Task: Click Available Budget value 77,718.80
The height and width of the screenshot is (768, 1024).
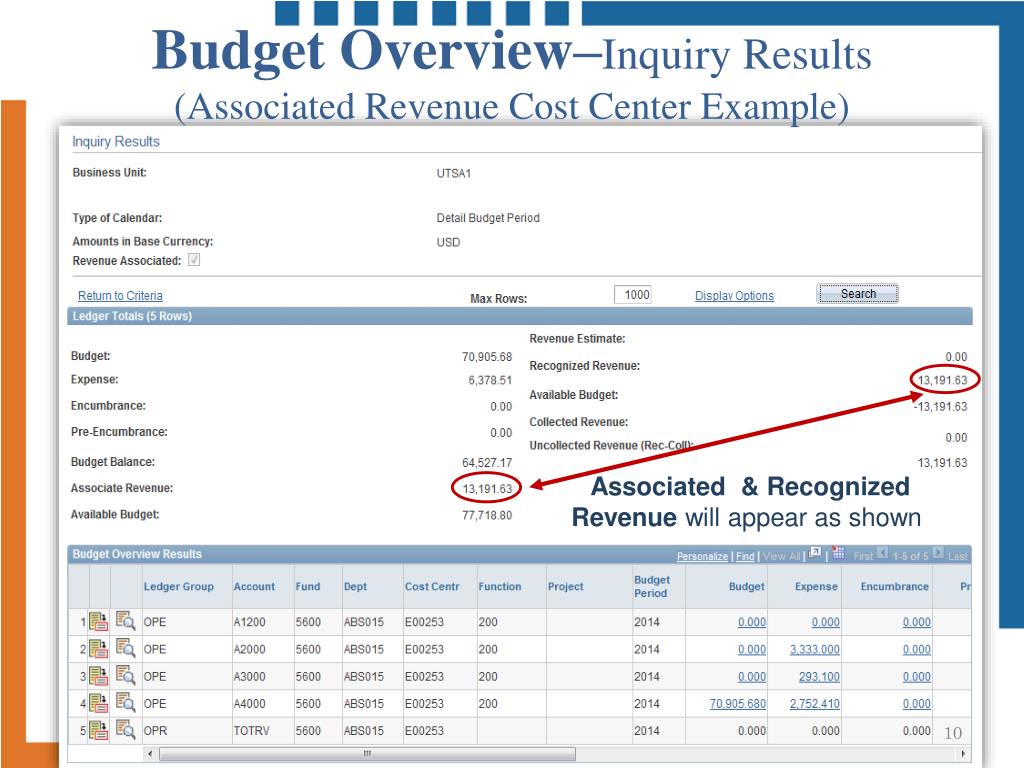Action: pos(487,515)
